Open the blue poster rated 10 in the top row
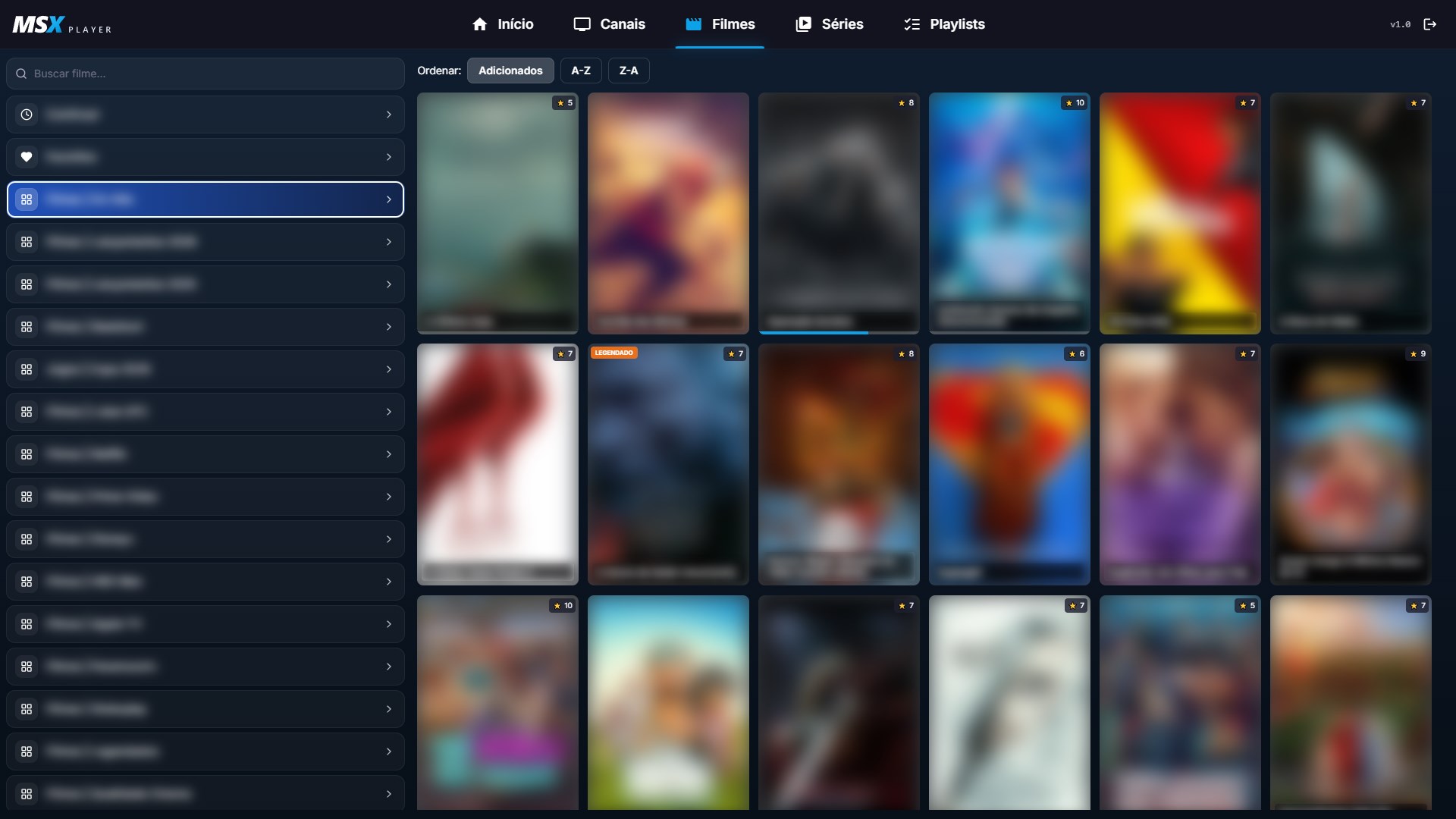The height and width of the screenshot is (819, 1456). [1009, 213]
